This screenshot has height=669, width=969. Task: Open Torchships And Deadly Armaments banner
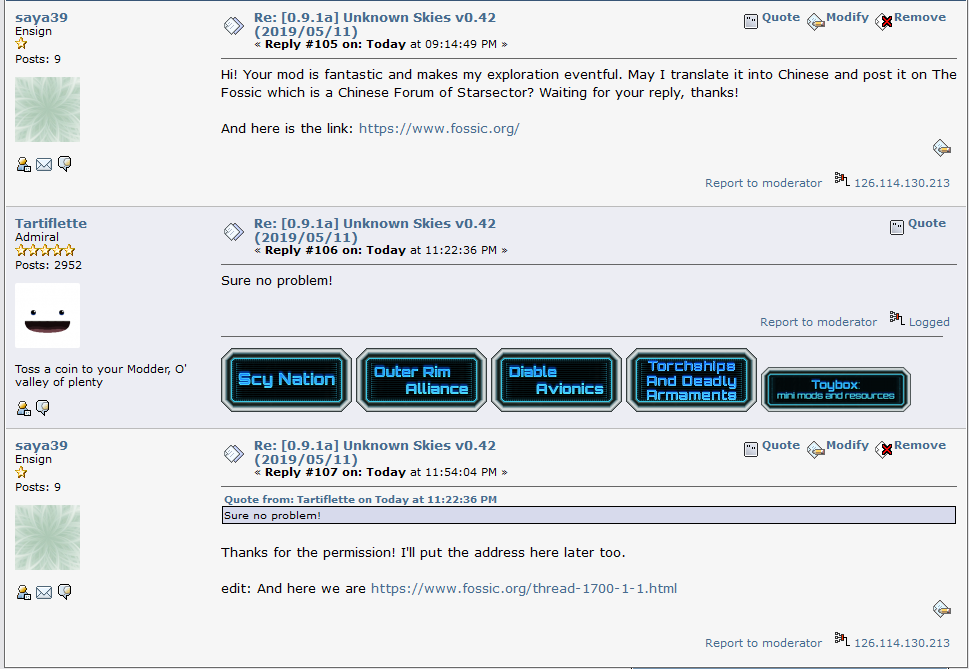pyautogui.click(x=691, y=380)
